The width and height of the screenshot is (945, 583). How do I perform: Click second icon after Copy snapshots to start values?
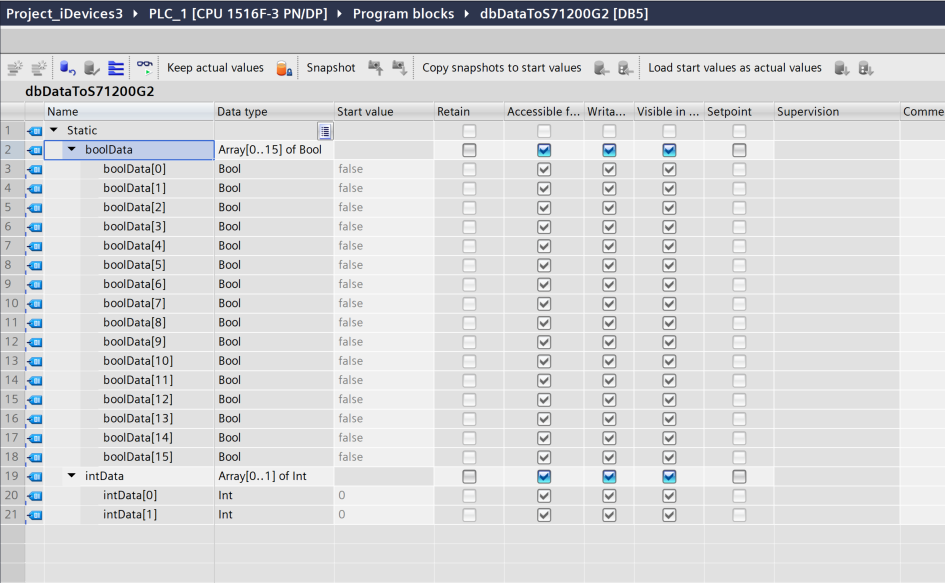(626, 68)
